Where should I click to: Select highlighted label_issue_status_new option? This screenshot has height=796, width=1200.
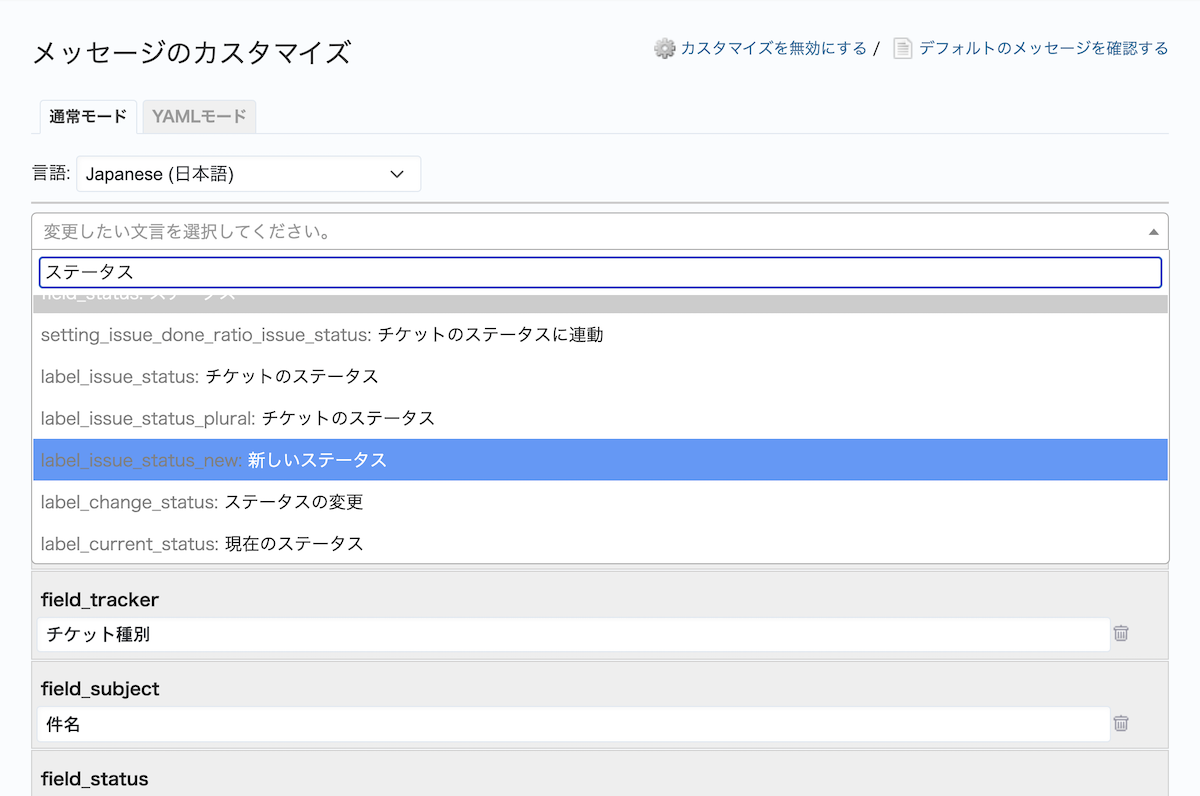pyautogui.click(x=213, y=460)
